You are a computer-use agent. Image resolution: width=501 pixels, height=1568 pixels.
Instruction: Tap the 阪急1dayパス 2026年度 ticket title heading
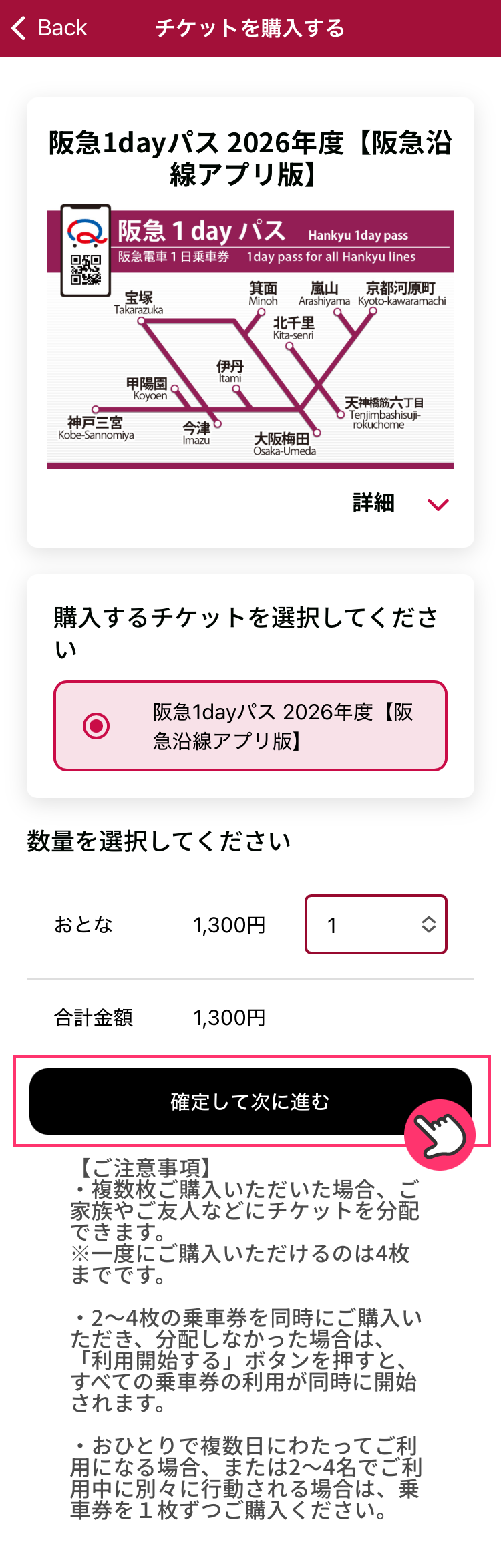(x=250, y=158)
